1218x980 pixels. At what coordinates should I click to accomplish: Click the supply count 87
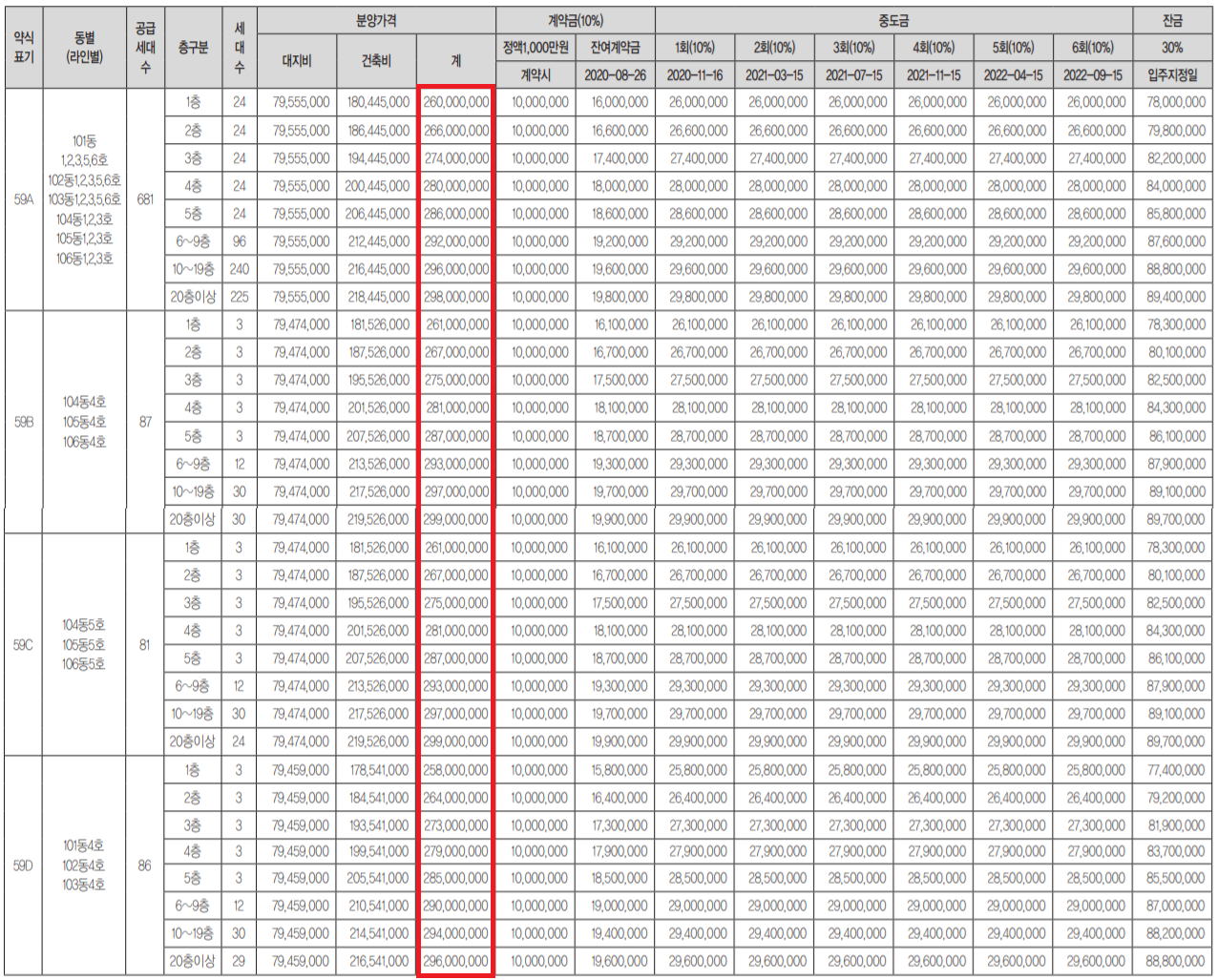coord(145,421)
